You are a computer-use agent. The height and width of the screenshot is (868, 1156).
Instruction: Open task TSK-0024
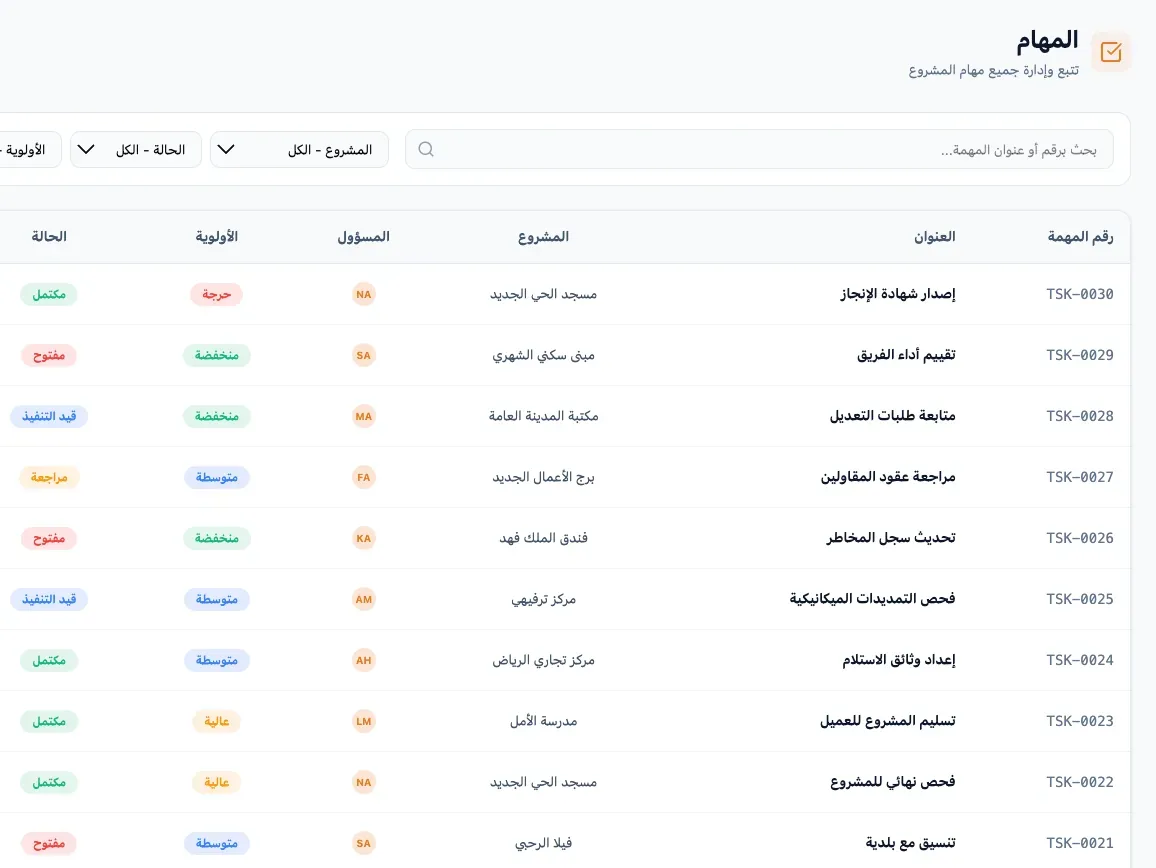[x=1080, y=660]
